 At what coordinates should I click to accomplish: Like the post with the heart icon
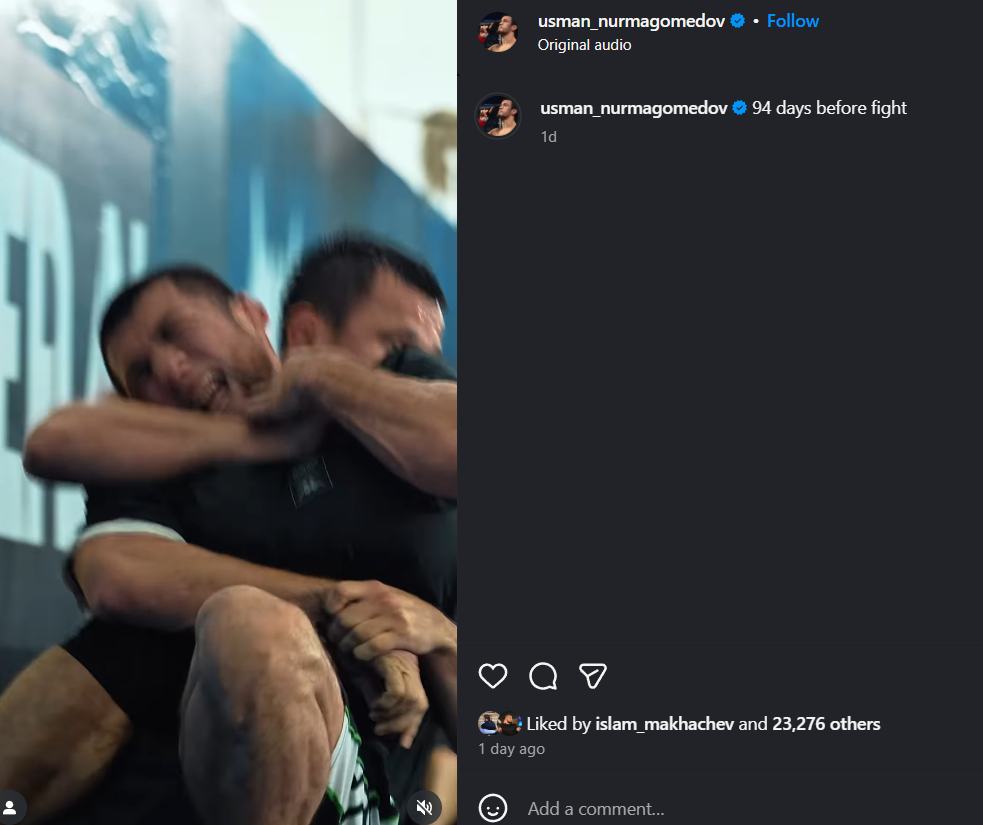pyautogui.click(x=493, y=676)
